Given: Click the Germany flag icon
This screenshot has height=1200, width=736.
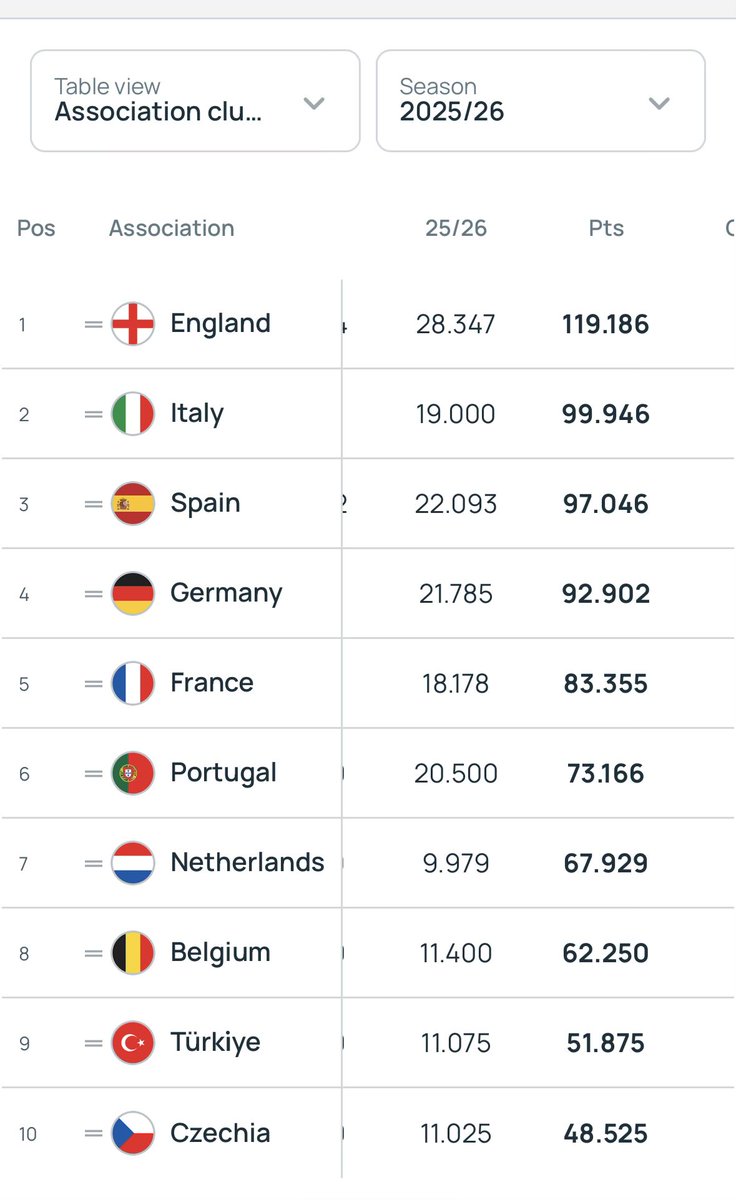Looking at the screenshot, I should coord(133,594).
